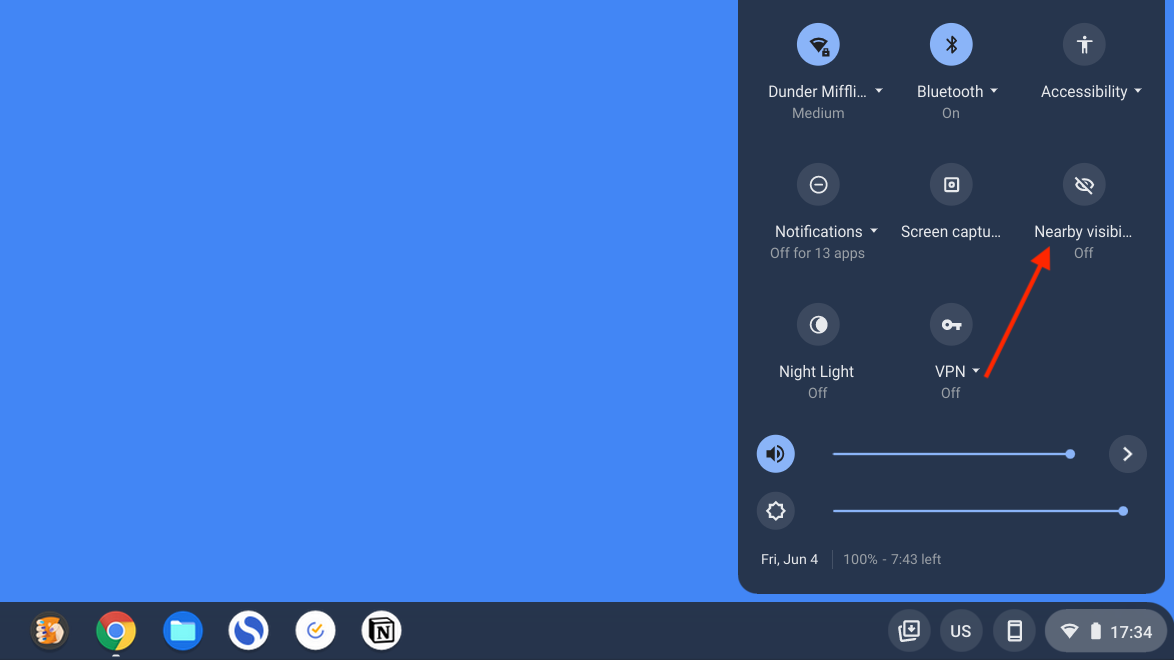Image resolution: width=1174 pixels, height=660 pixels.
Task: Open the launcher icon on shelf
Action: click(49, 631)
